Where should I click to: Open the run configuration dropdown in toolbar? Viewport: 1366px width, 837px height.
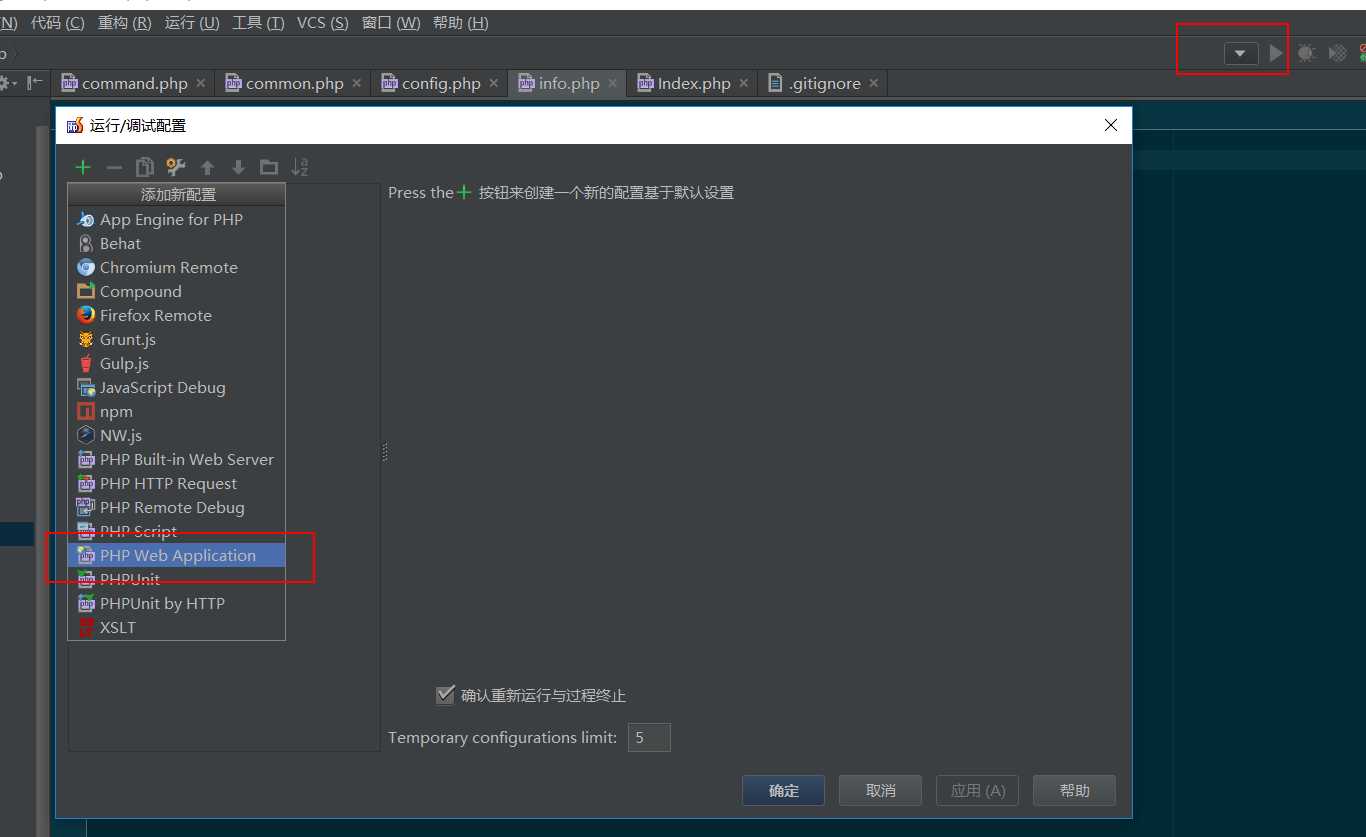coord(1241,53)
